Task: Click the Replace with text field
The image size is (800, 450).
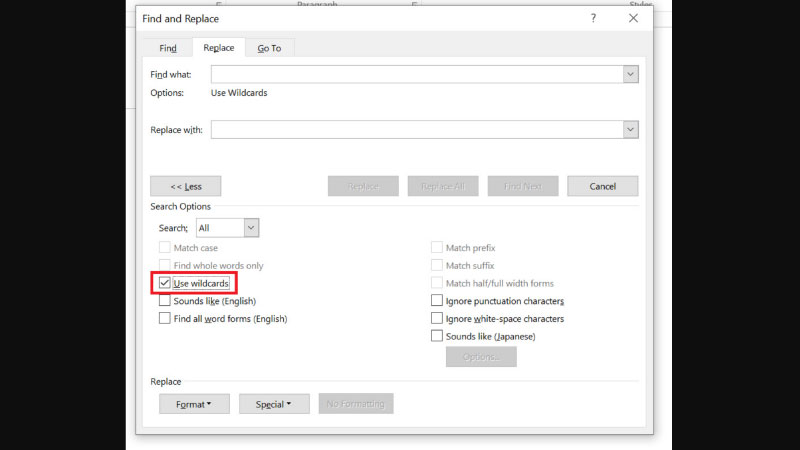Action: pyautogui.click(x=416, y=130)
